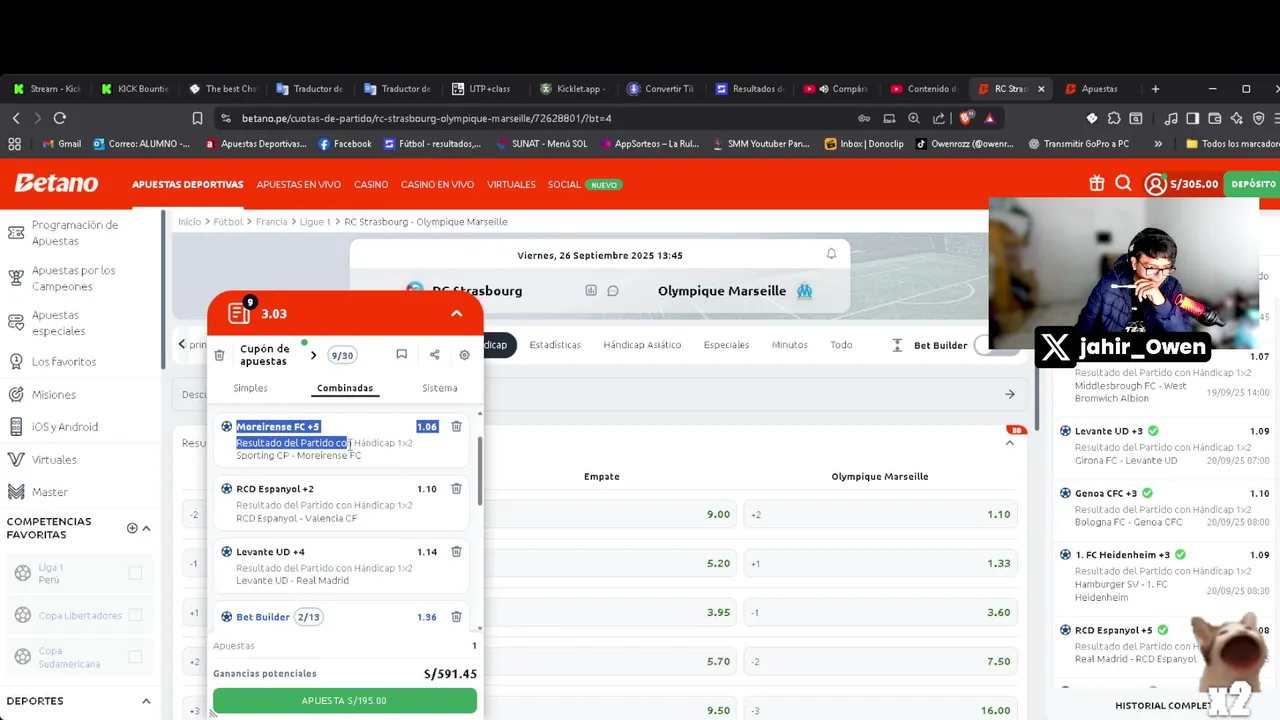This screenshot has width=1280, height=720.
Task: Open the Virtuales top menu item
Action: point(511,185)
